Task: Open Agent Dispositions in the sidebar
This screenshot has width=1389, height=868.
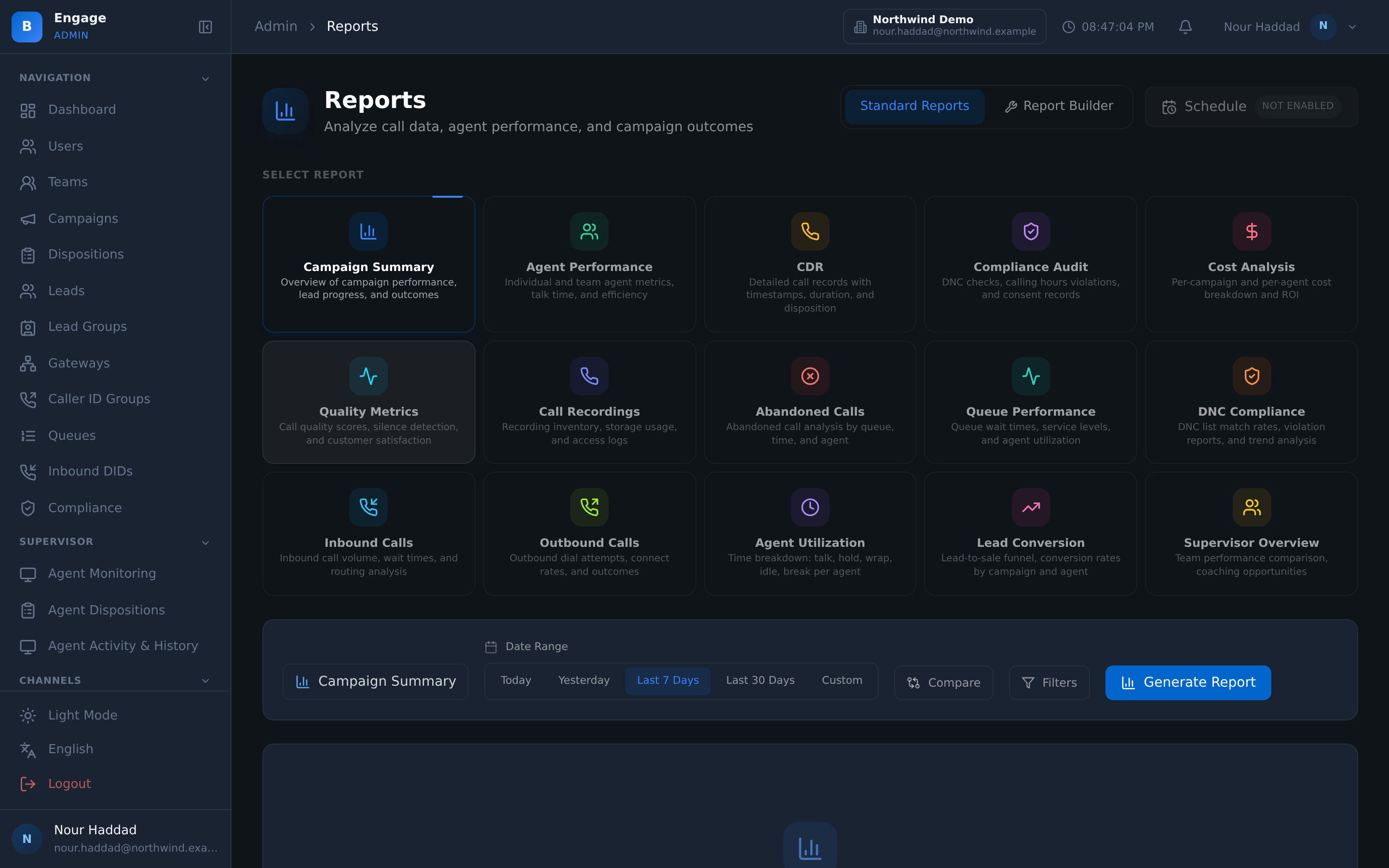Action: pos(115,610)
